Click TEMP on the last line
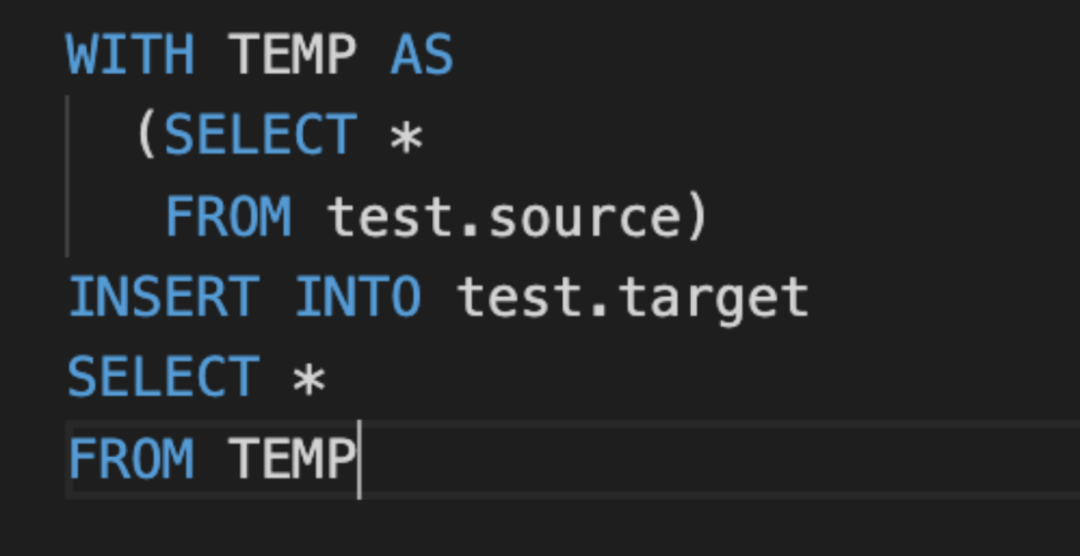Viewport: 1080px width, 556px height. click(x=292, y=460)
